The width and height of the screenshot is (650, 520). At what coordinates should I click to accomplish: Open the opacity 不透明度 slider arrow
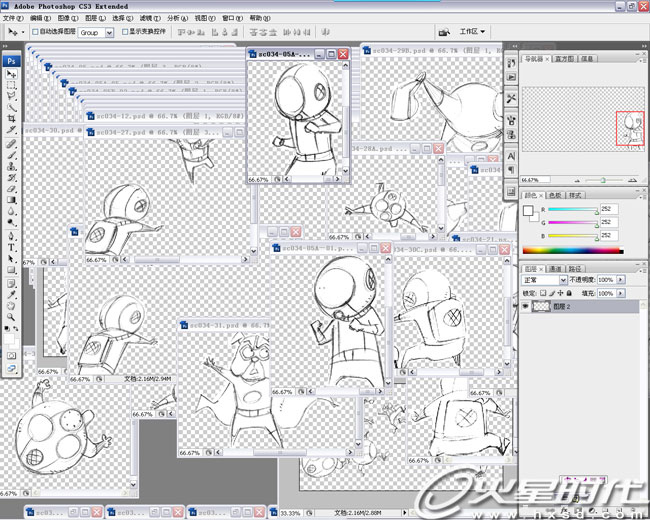tap(621, 280)
